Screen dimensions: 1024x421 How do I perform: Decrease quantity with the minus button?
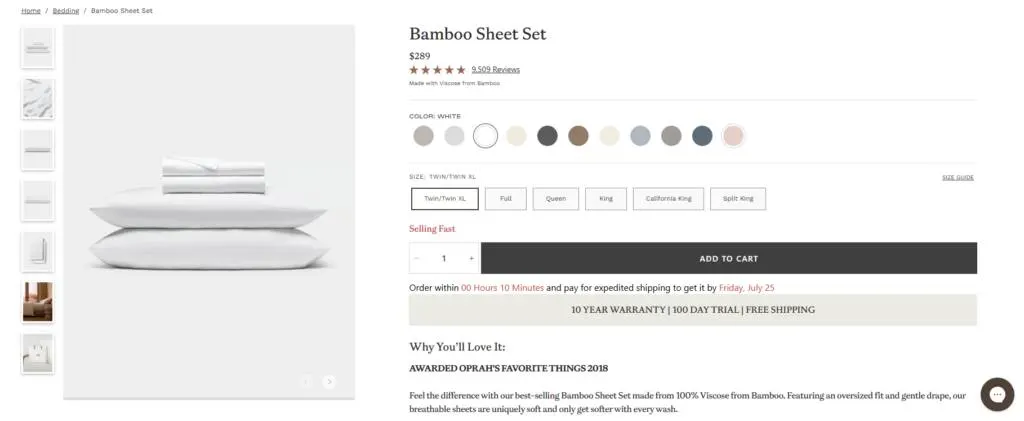pyautogui.click(x=417, y=258)
